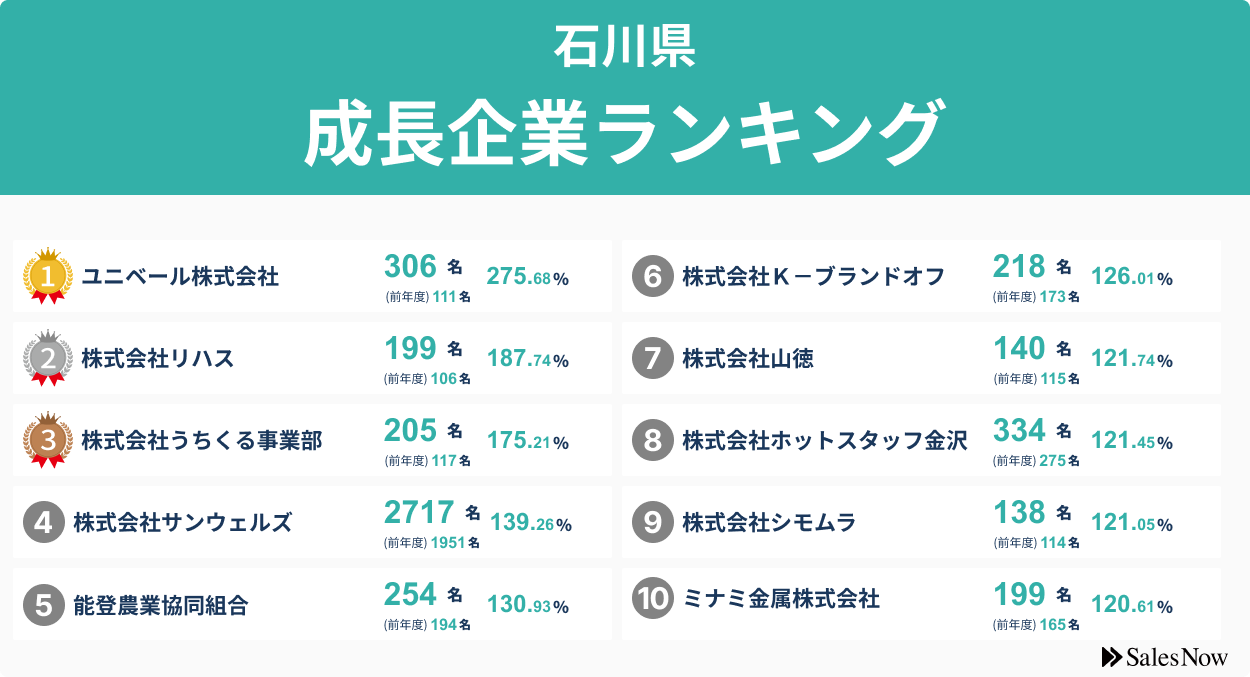This screenshot has width=1250, height=677.
Task: Select company name ユニベール株式会社
Action: click(180, 276)
